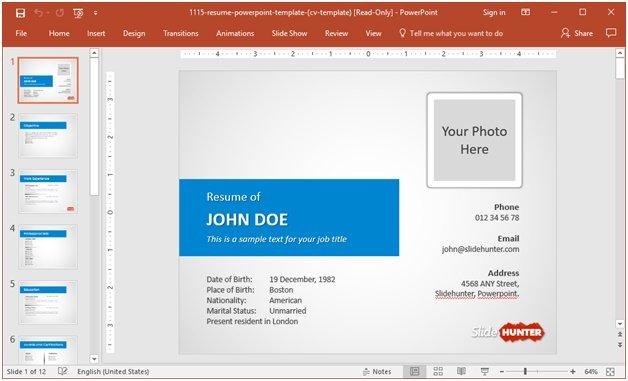
Task: Click john@slidehunter.com email text
Action: pyautogui.click(x=480, y=249)
